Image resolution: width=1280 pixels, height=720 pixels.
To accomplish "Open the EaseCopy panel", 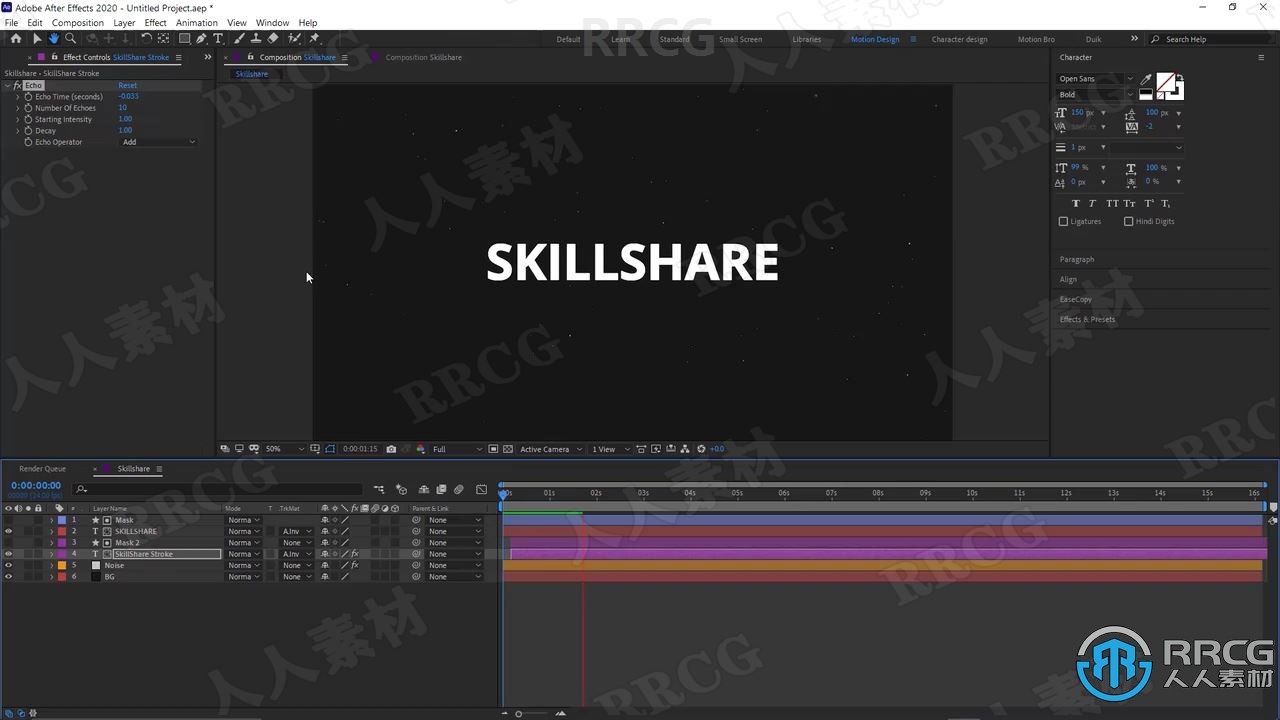I will (x=1076, y=299).
